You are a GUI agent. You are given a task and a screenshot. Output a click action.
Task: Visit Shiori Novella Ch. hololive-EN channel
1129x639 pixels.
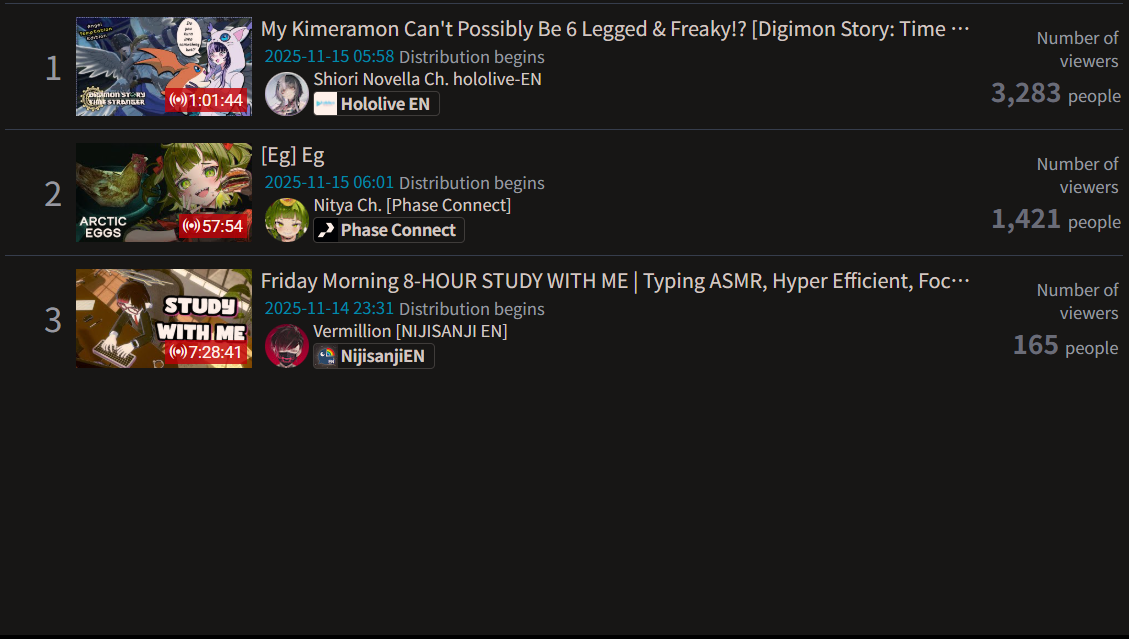[x=427, y=79]
